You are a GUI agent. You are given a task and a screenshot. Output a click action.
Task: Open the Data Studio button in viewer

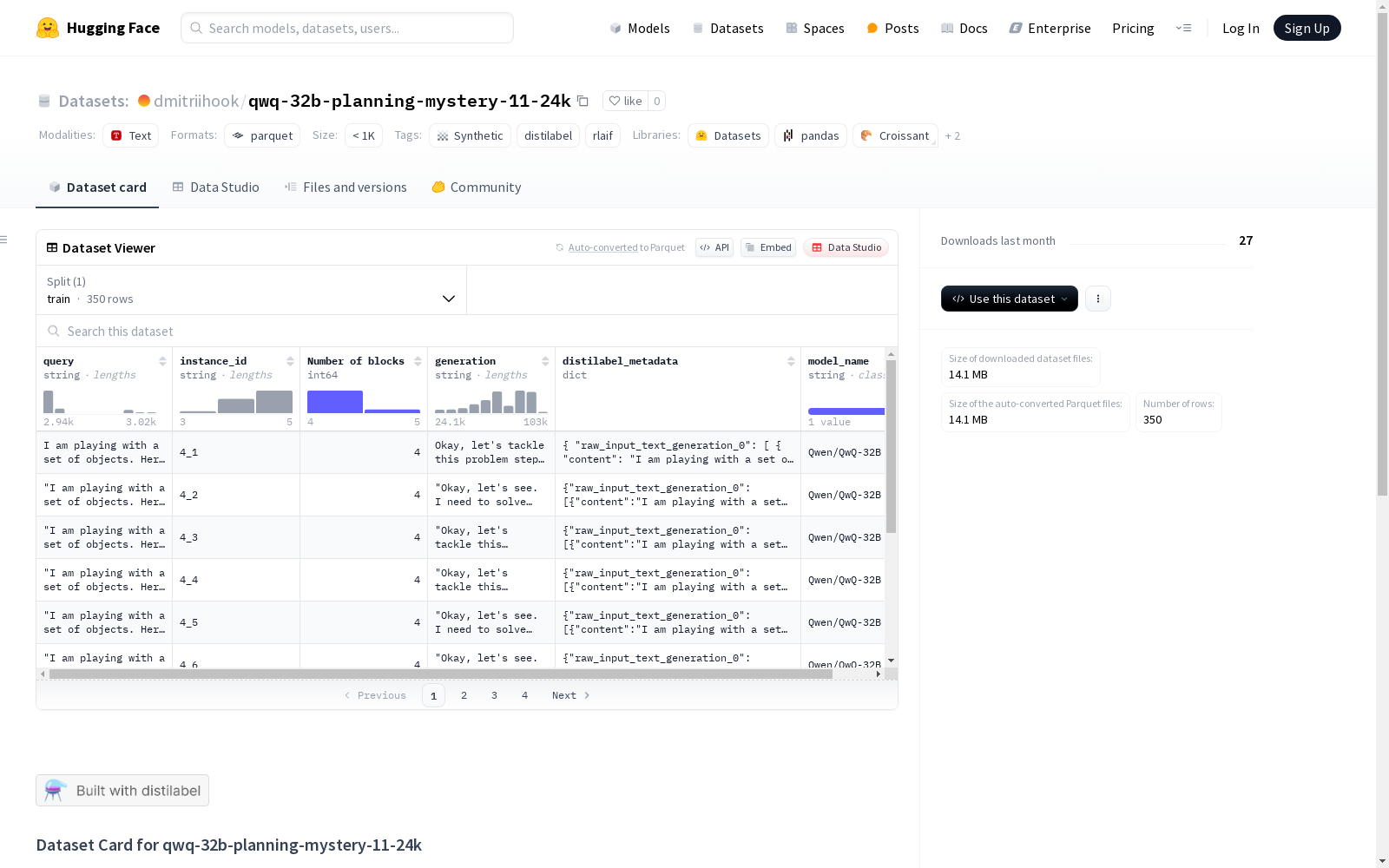[x=846, y=247]
